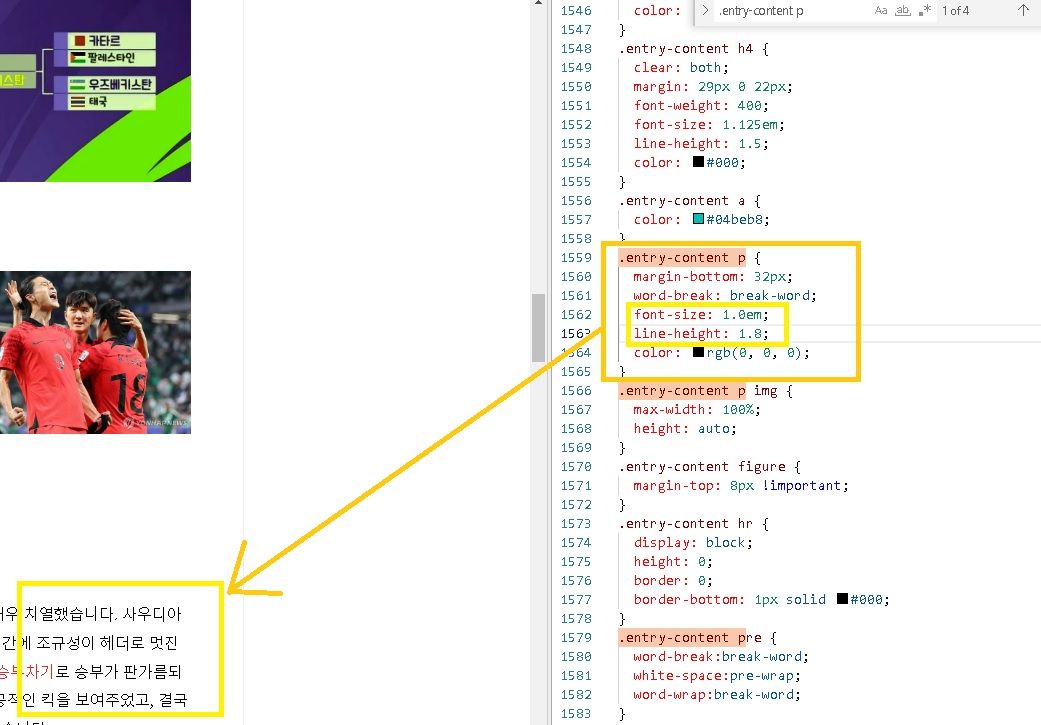Click 'font-size: 1.125em;' line
This screenshot has width=1041, height=725.
709,124
